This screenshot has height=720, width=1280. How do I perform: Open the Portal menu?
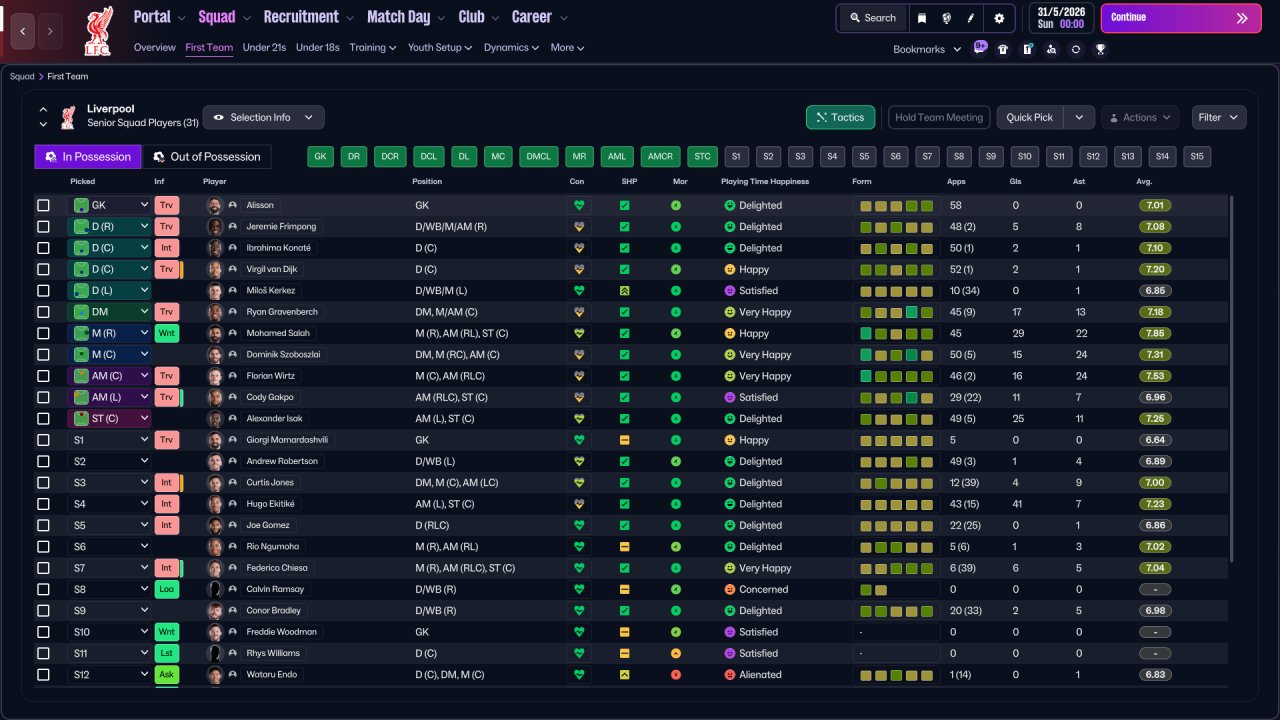pyautogui.click(x=159, y=17)
